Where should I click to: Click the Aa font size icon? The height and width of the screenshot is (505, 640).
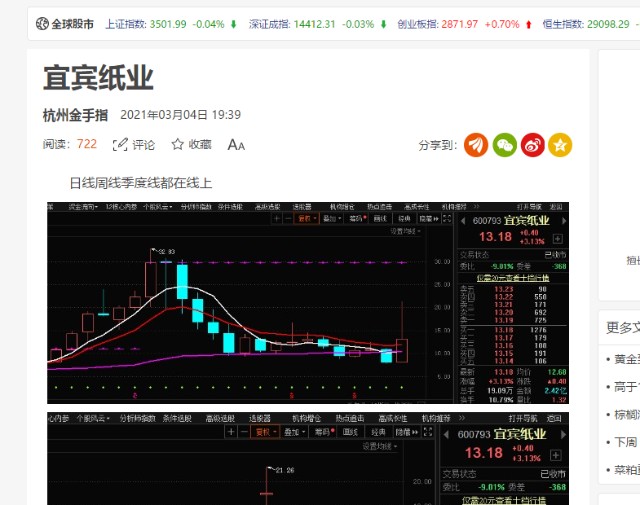236,144
